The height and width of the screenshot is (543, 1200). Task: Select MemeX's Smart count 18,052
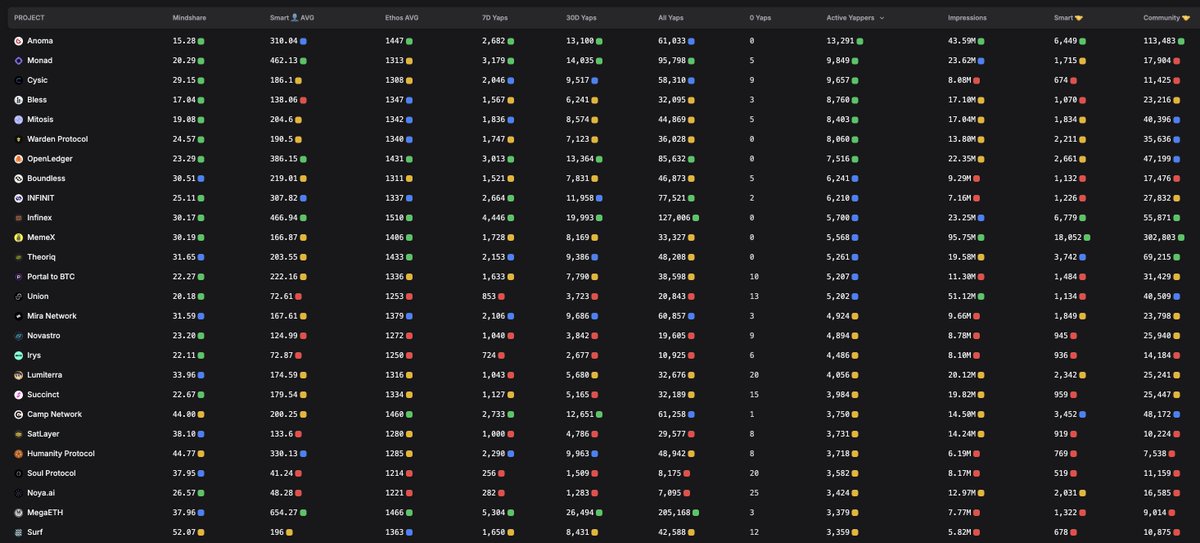1068,237
